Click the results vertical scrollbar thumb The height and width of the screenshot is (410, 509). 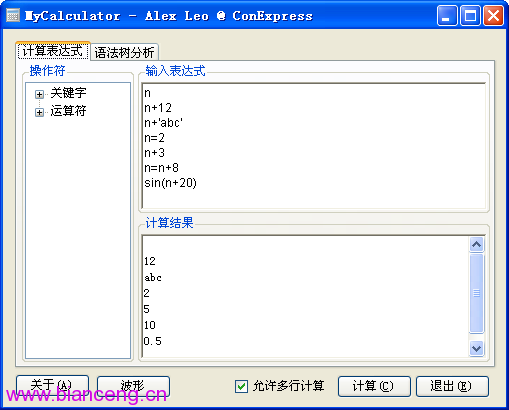[476, 293]
